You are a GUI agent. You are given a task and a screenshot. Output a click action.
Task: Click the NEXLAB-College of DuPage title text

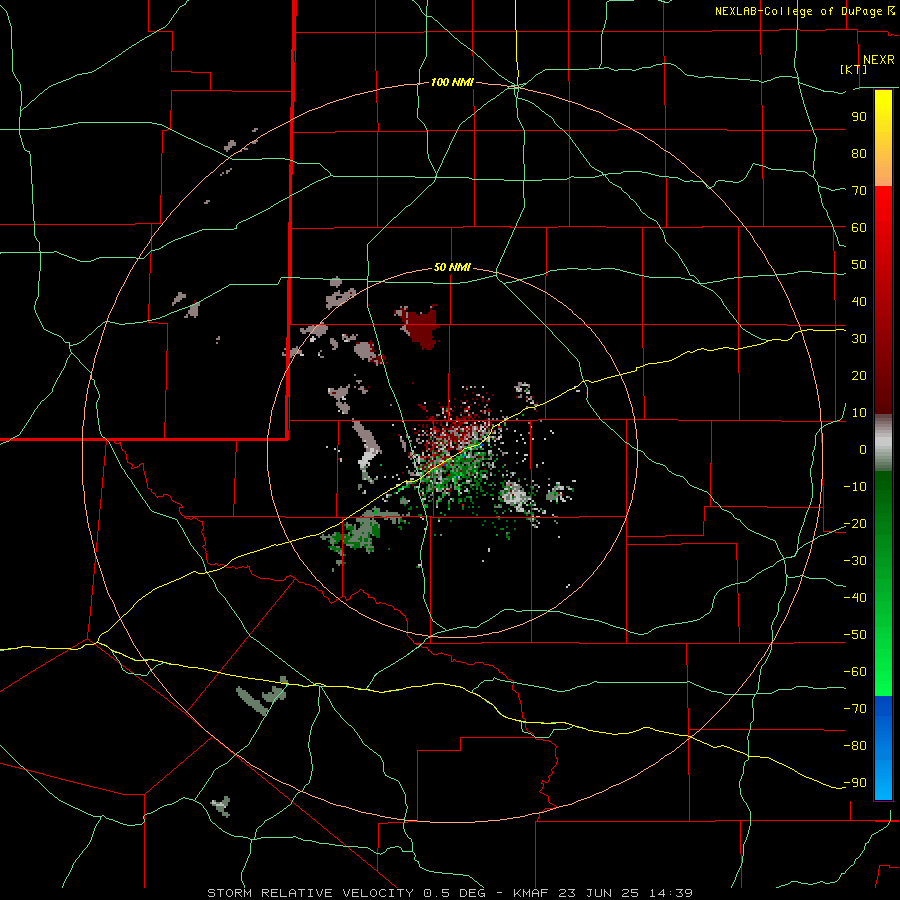(798, 11)
